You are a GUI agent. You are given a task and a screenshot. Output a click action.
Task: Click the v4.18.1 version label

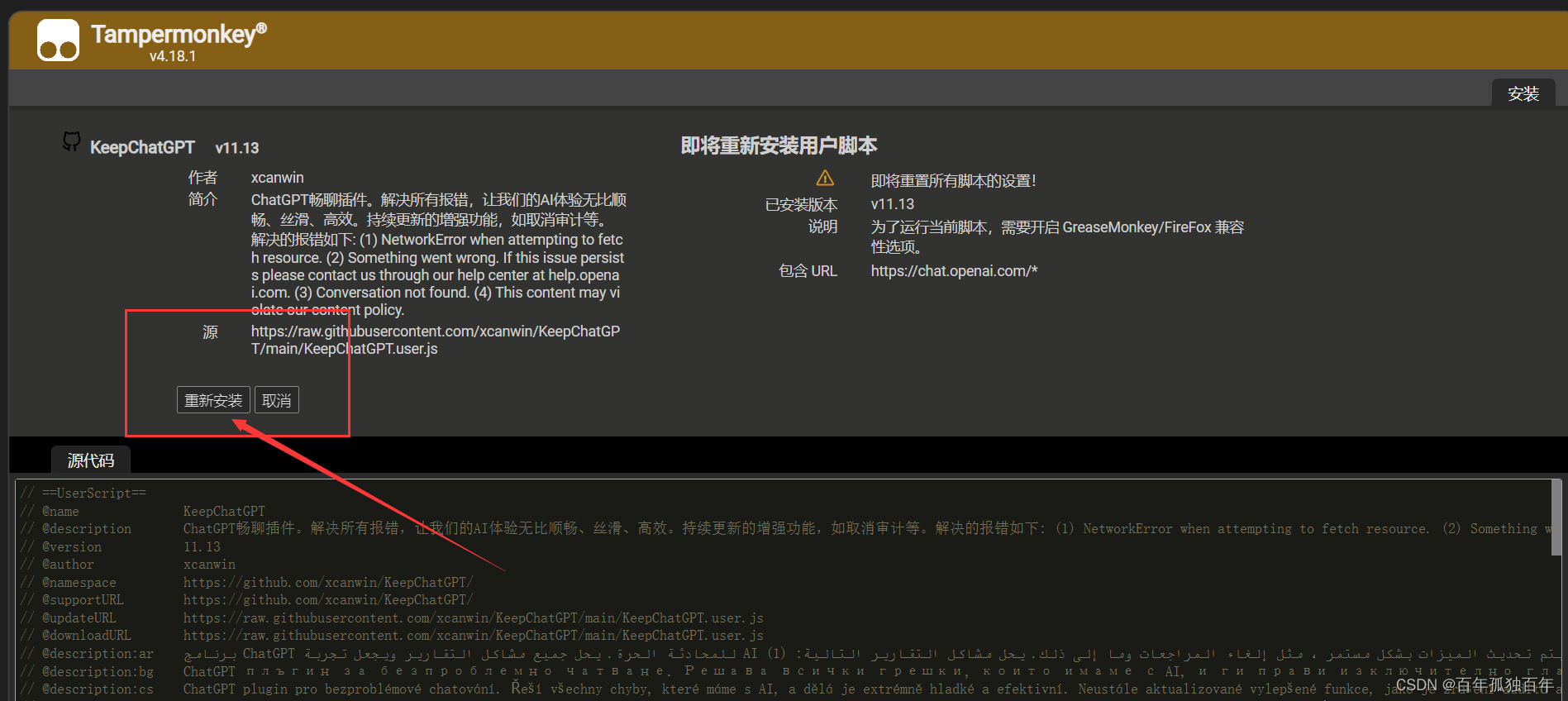pyautogui.click(x=173, y=56)
